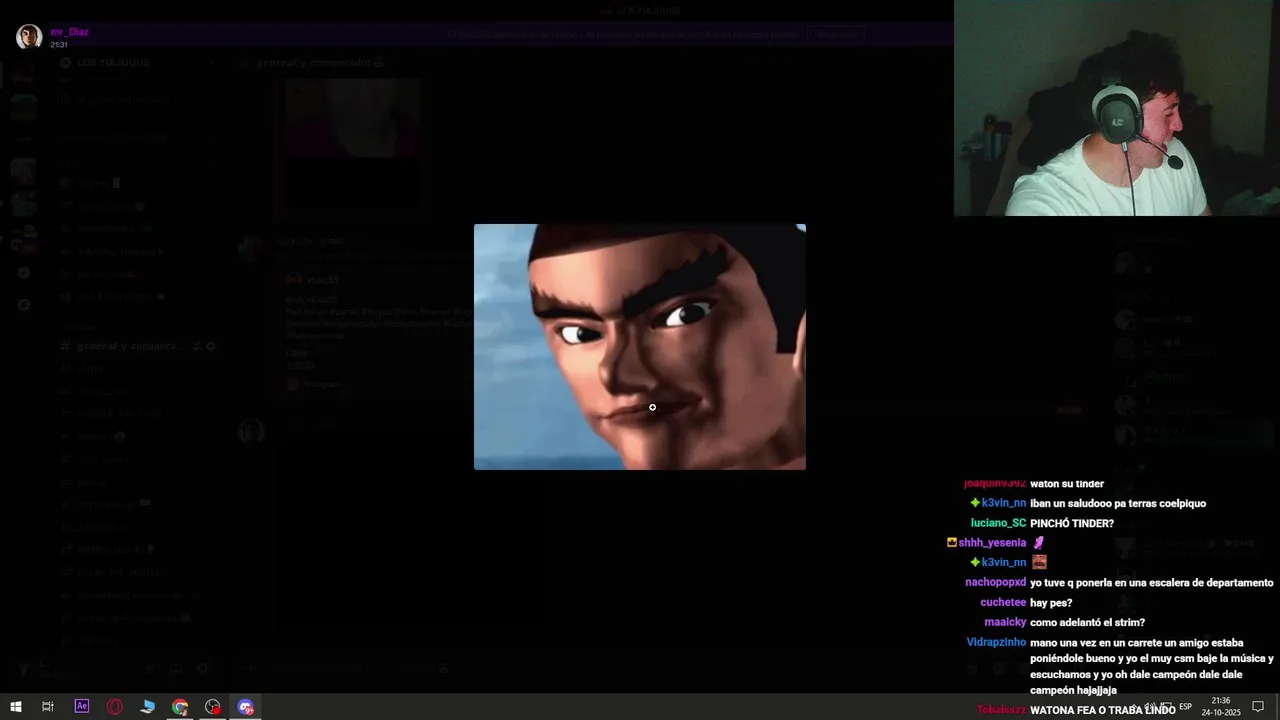Click k3vin_nn beside "iban un saludooo" message
Viewport: 1280px width, 720px height.
coord(1004,503)
